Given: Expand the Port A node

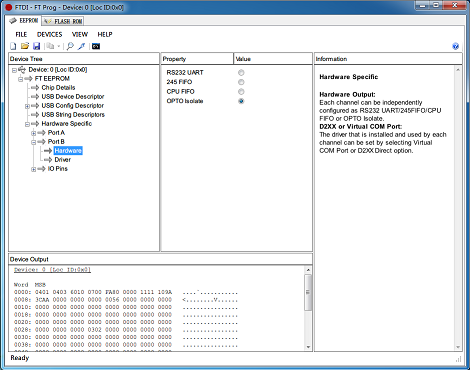Looking at the screenshot, I should point(34,133).
